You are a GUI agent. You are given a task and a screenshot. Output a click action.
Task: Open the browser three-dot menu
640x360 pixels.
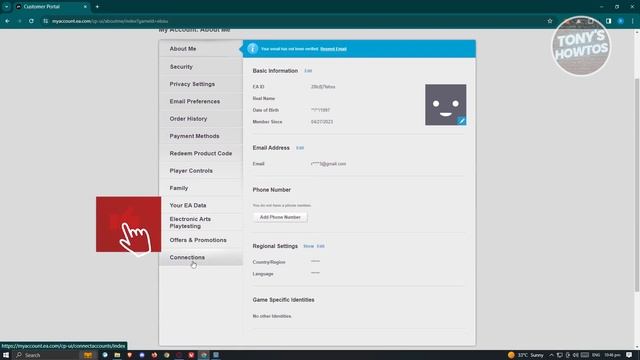point(633,21)
